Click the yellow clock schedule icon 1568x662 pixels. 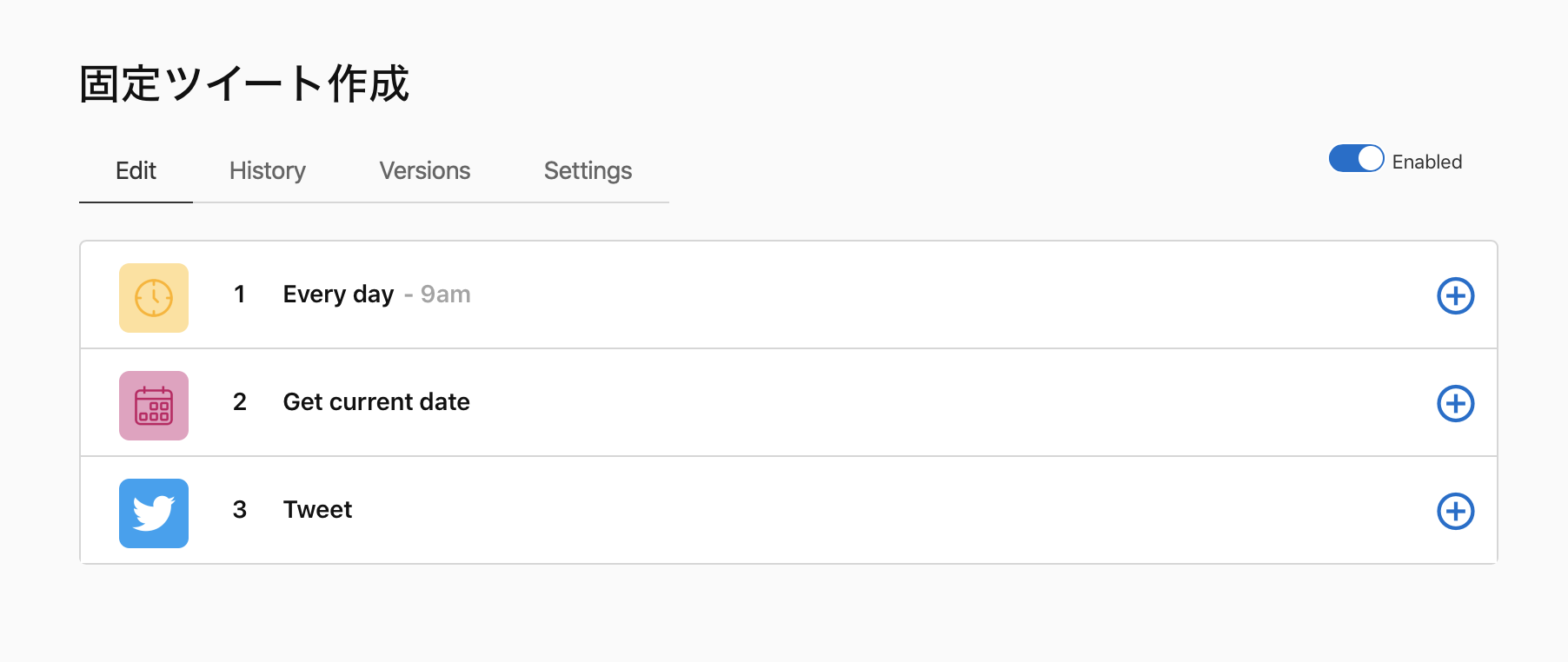154,298
